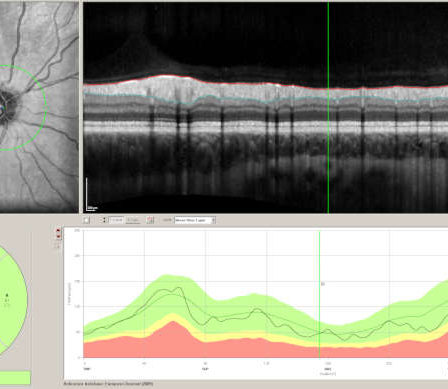Click the green circular scan ring on the fundus
The height and width of the screenshot is (389, 448).
pyautogui.click(x=44, y=107)
